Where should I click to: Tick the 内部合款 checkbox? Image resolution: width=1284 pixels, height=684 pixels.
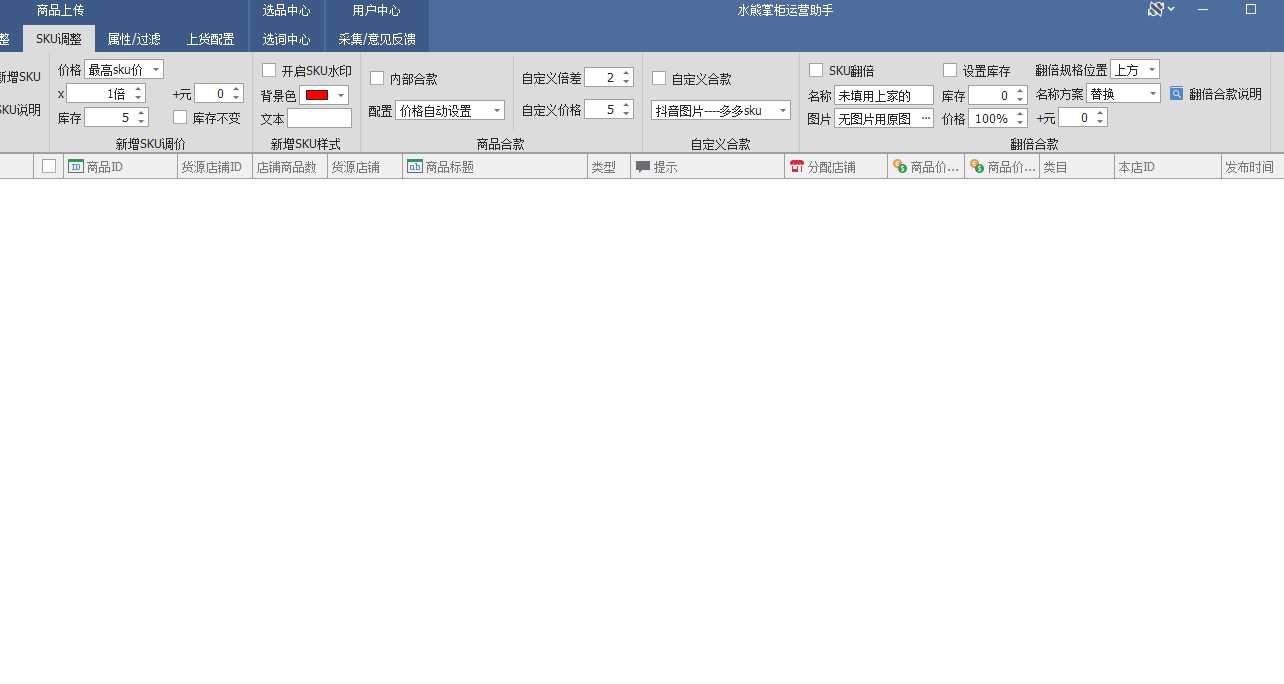click(377, 78)
